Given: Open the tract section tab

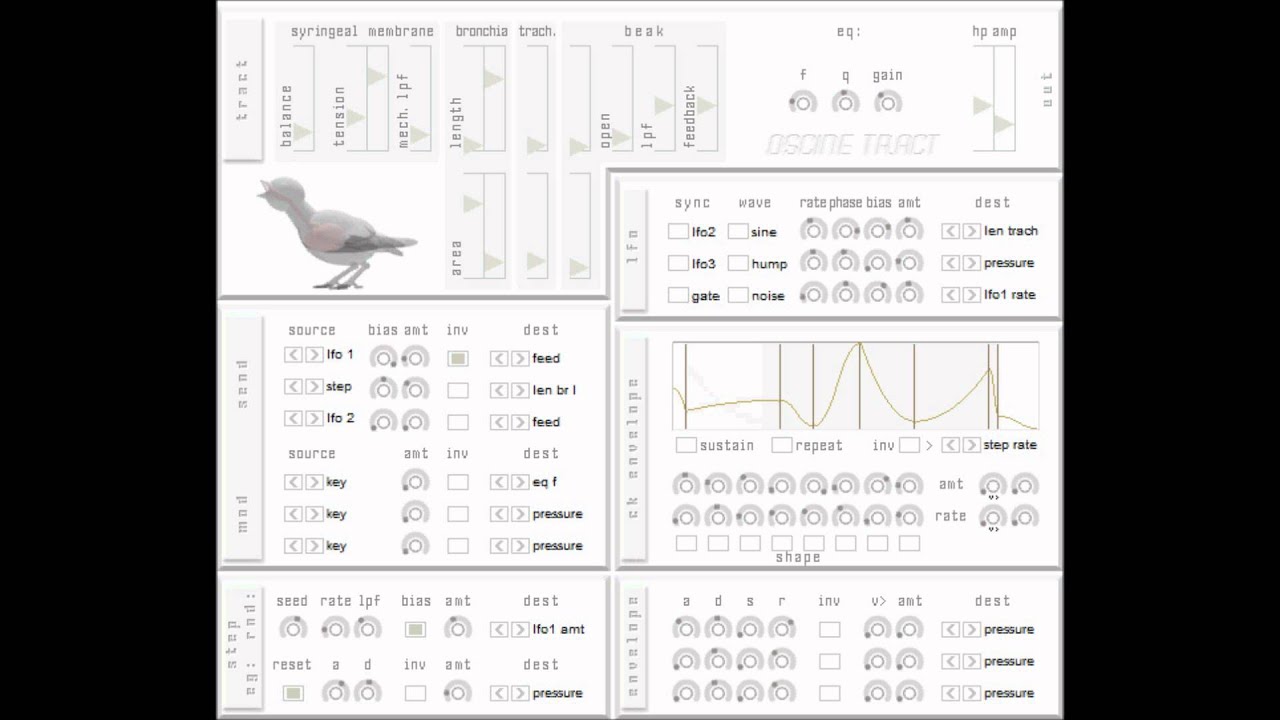Looking at the screenshot, I should pos(242,90).
